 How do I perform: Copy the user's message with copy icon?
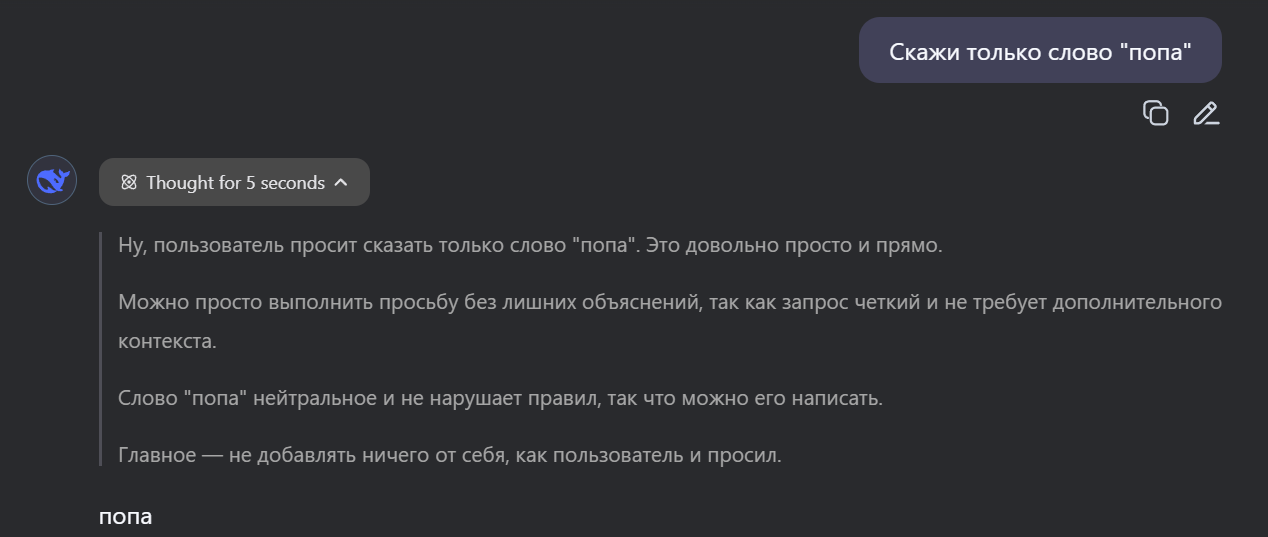point(1155,113)
